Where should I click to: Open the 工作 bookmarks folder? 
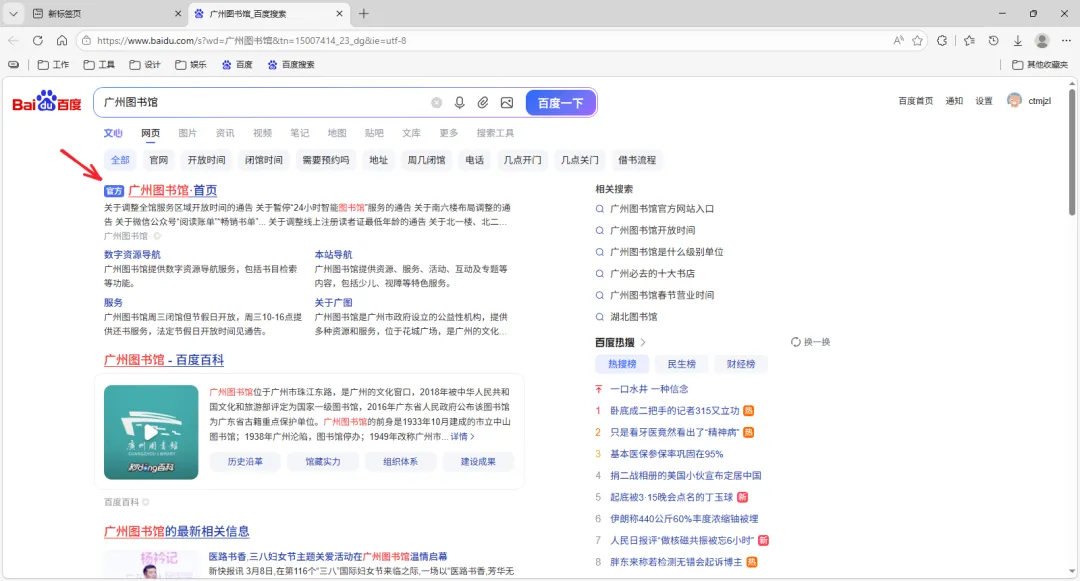53,65
